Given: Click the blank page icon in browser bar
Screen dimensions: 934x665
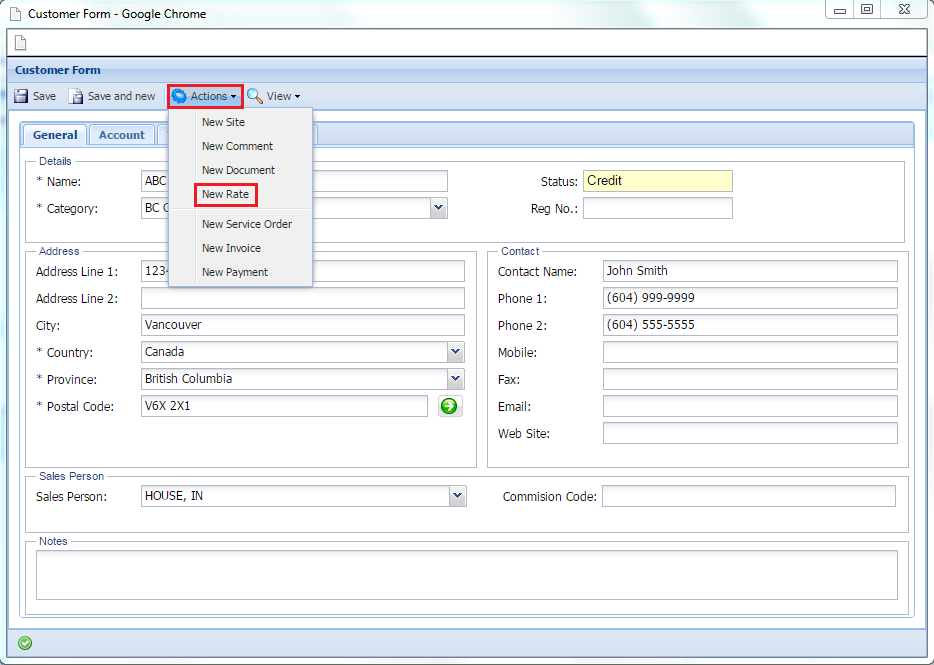Looking at the screenshot, I should click(x=21, y=43).
